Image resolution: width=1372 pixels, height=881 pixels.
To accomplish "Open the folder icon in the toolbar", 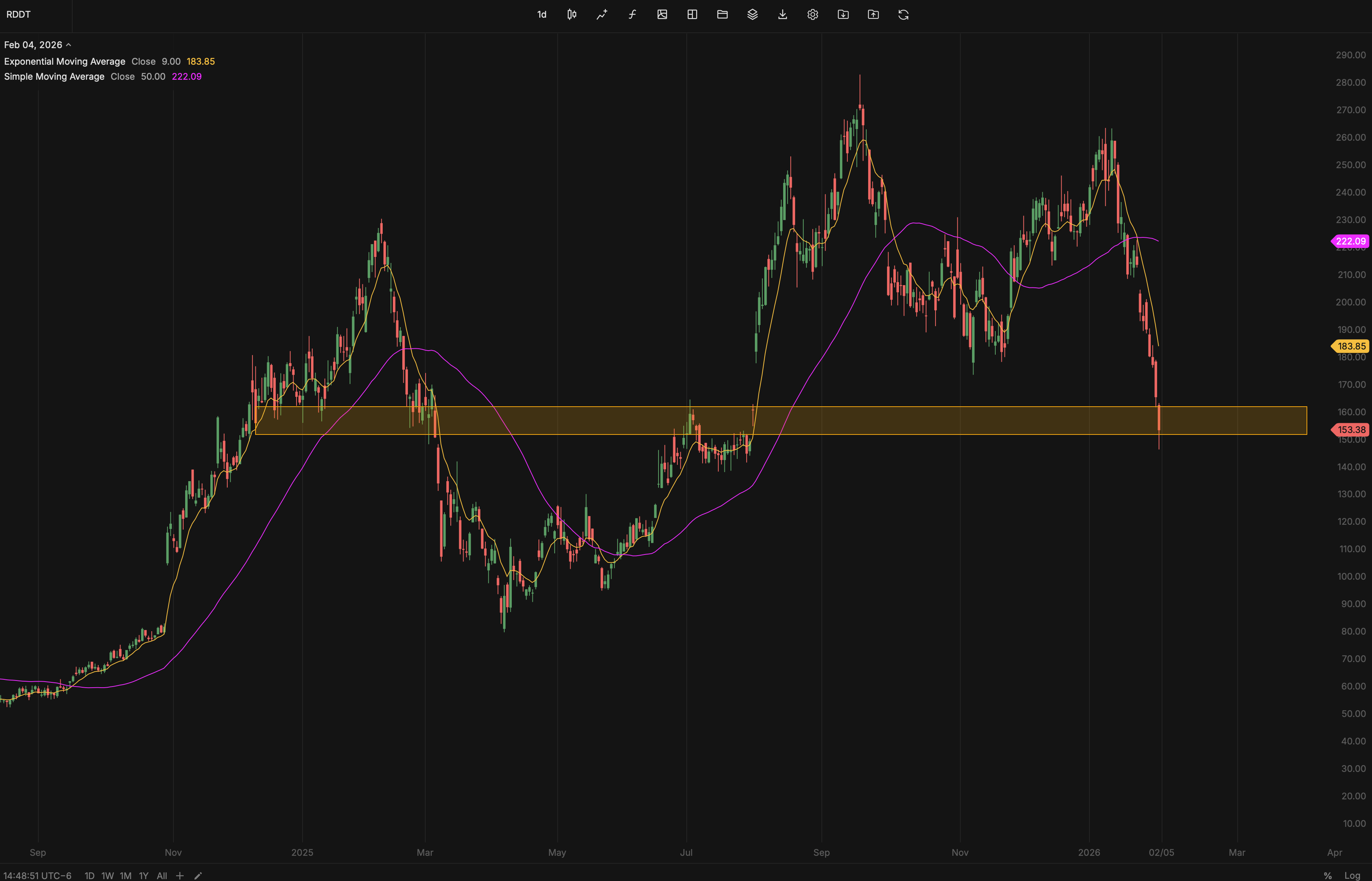I will [722, 14].
